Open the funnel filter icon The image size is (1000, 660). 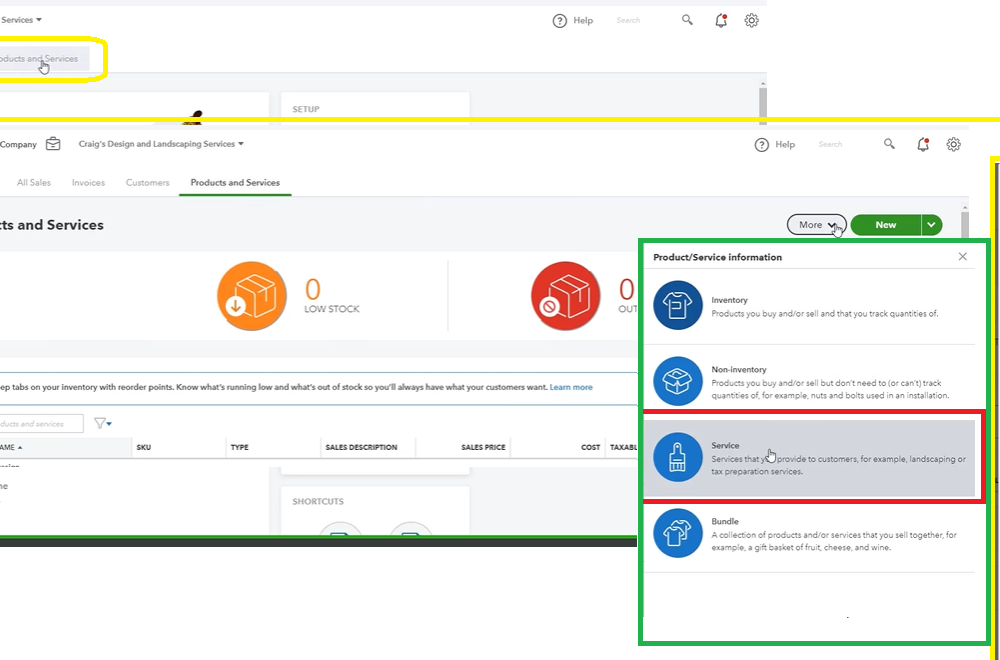click(x=102, y=424)
